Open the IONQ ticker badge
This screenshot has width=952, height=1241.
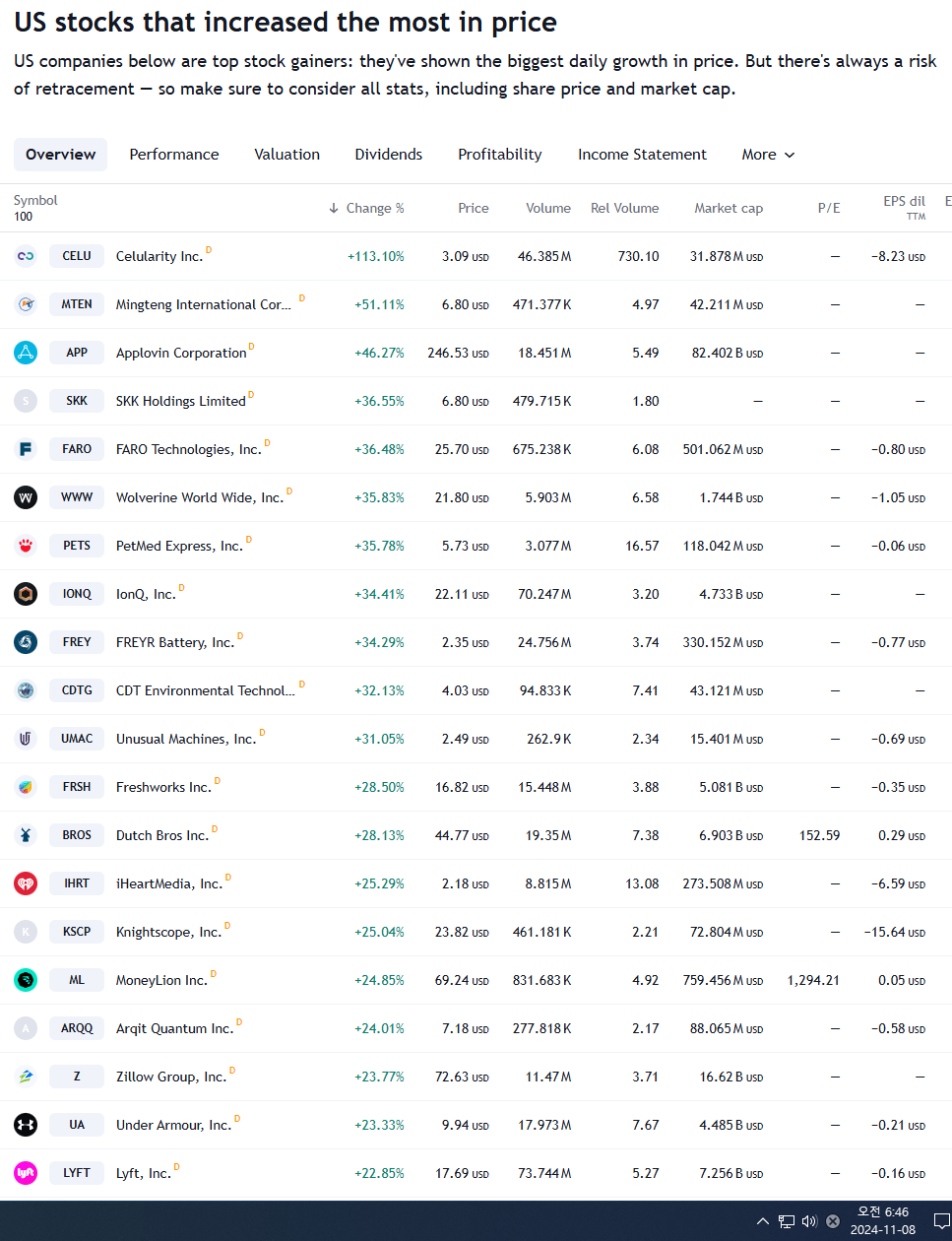[77, 594]
